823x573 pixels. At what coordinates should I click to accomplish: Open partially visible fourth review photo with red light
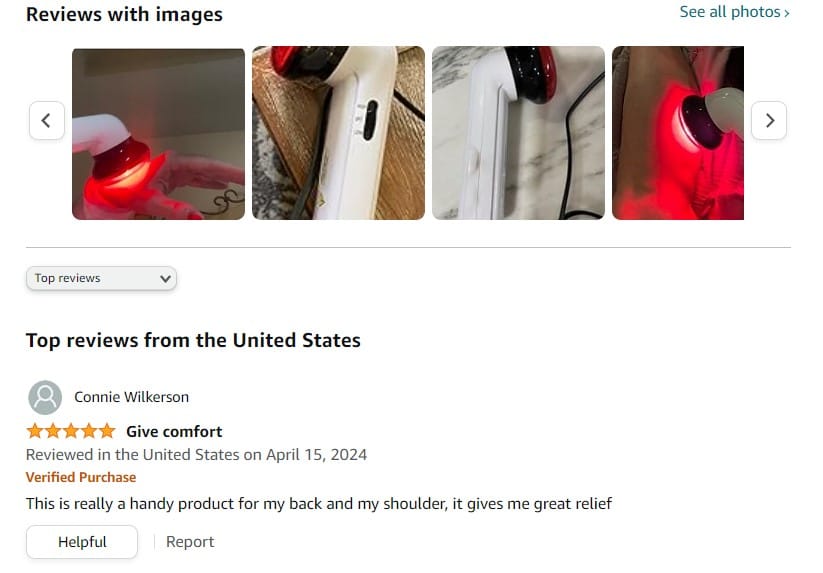pos(678,133)
